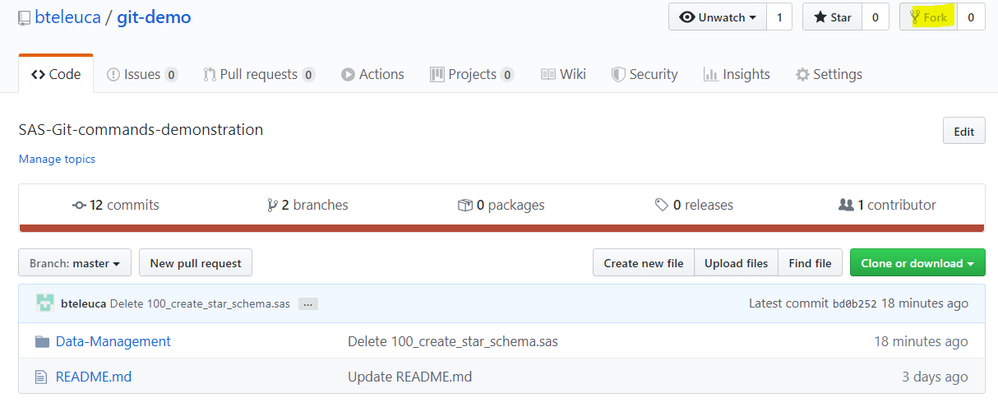The height and width of the screenshot is (403, 998).
Task: Open latest commit hash bd0b252
Action: (854, 304)
